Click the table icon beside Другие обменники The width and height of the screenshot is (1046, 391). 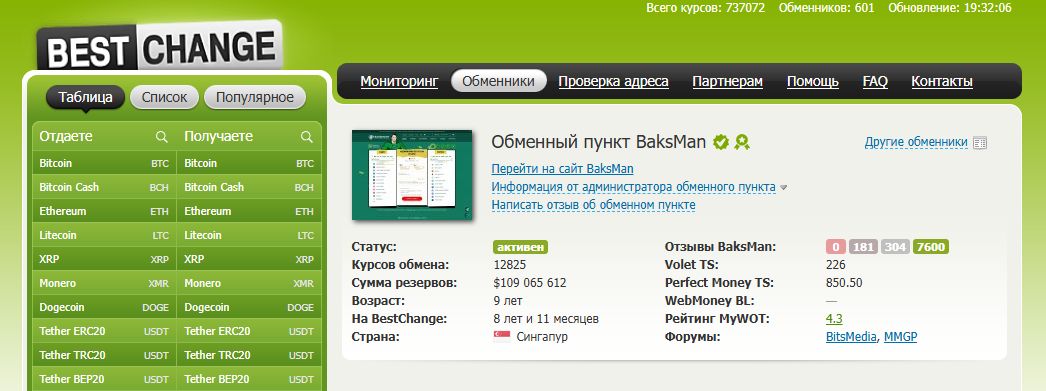coord(980,143)
